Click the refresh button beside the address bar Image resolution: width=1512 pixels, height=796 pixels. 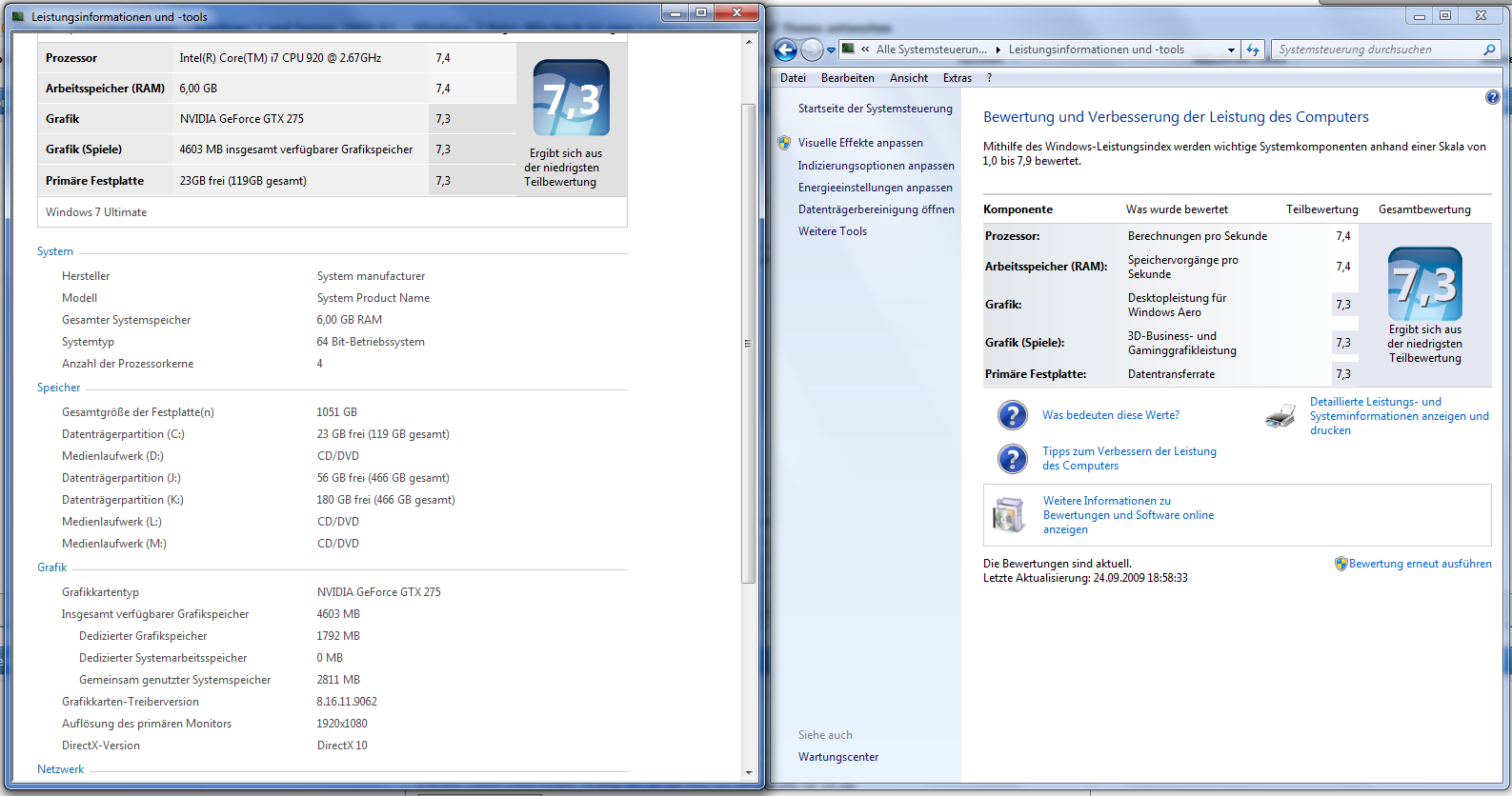pyautogui.click(x=1253, y=50)
